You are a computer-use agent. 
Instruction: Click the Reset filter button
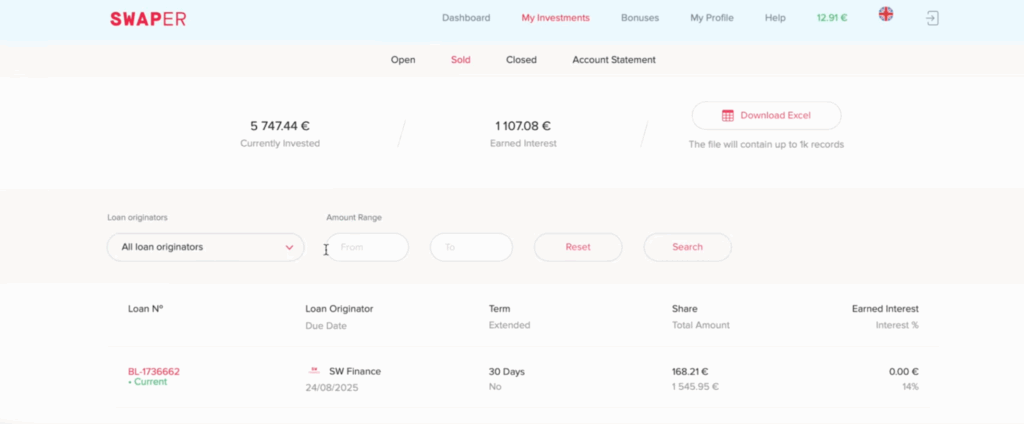click(578, 247)
